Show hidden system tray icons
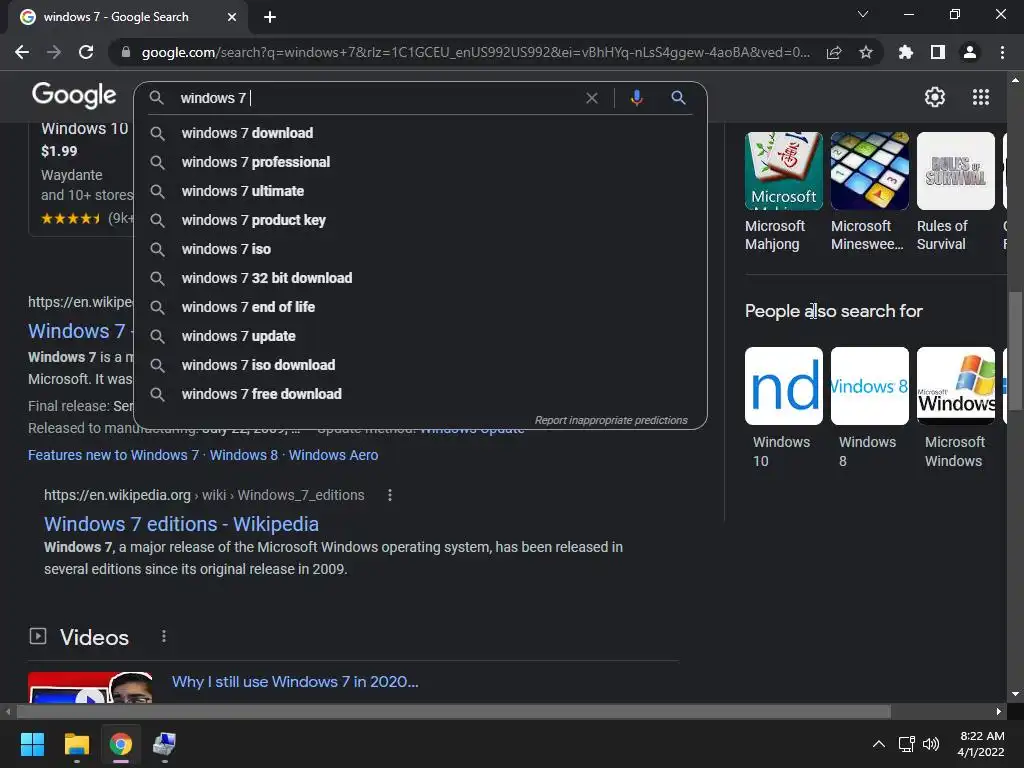Viewport: 1024px width, 768px height. click(879, 744)
